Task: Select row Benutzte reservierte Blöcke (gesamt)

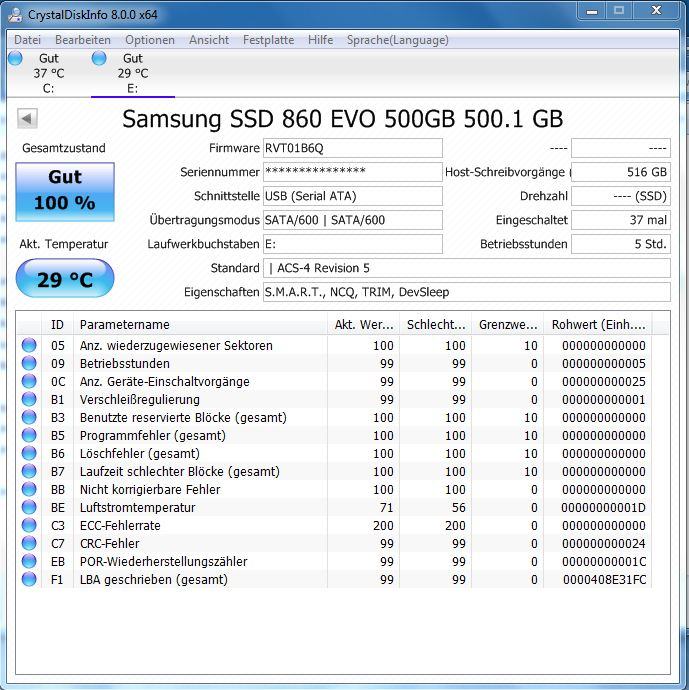Action: tap(334, 418)
